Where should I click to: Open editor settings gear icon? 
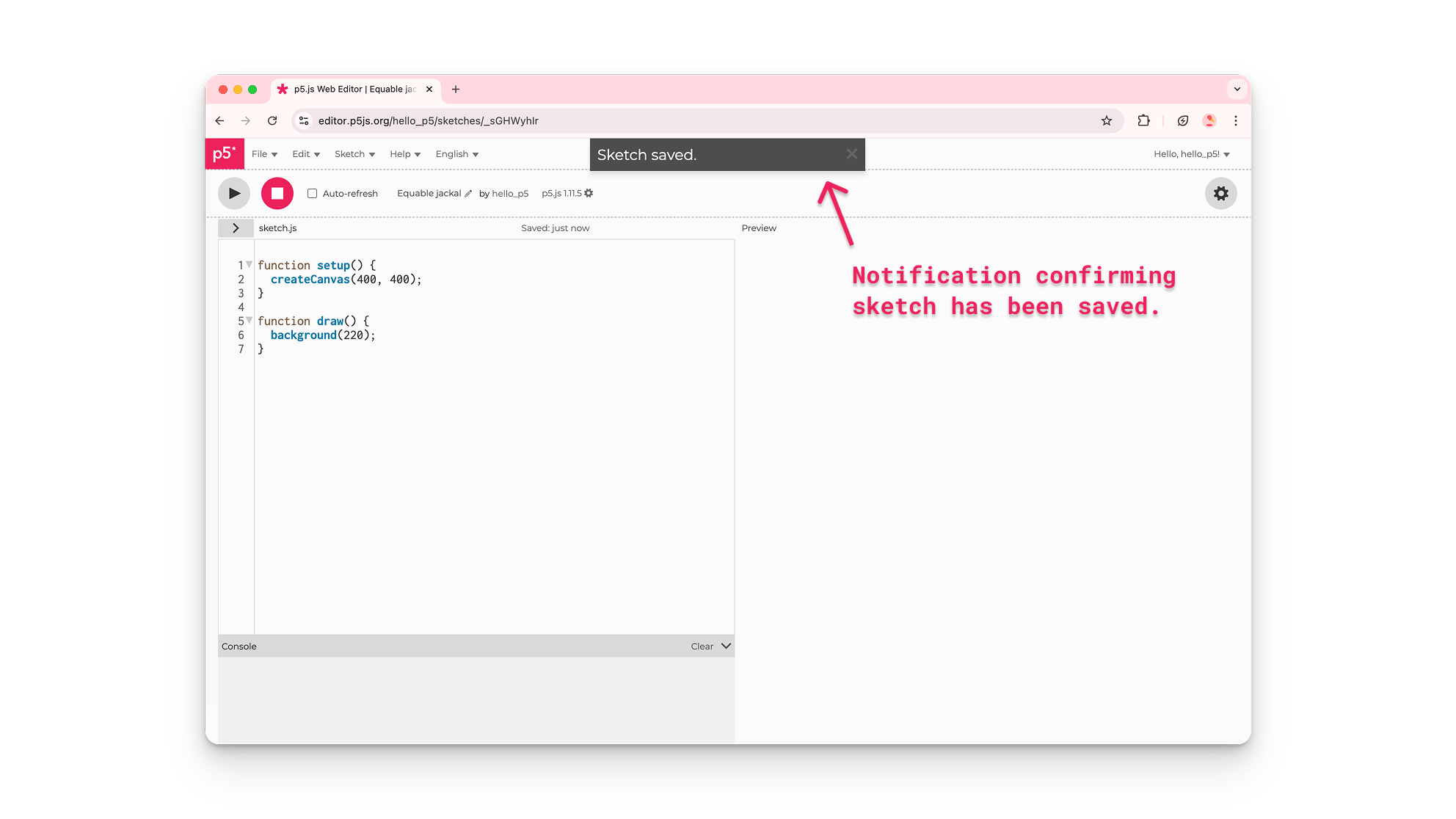click(1220, 194)
